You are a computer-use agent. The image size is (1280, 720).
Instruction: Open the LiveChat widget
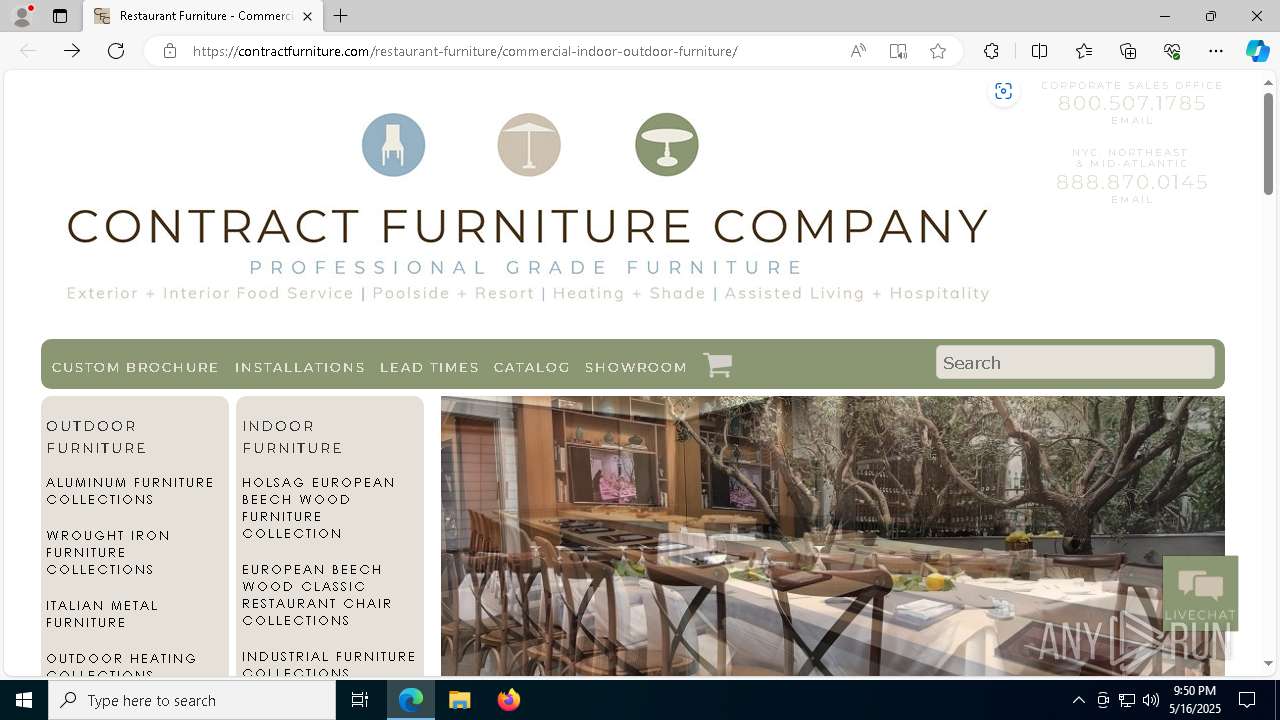[x=1200, y=593]
